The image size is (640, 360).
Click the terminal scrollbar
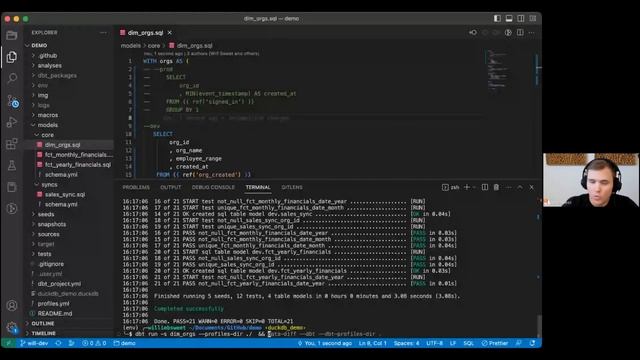click(x=539, y=325)
